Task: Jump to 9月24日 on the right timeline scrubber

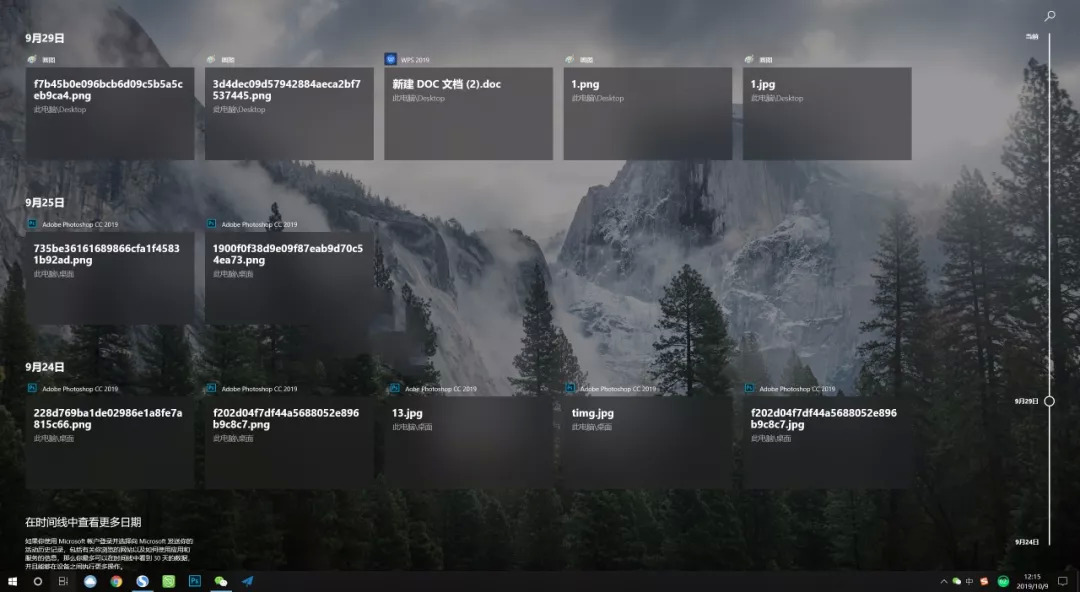Action: (1026, 542)
